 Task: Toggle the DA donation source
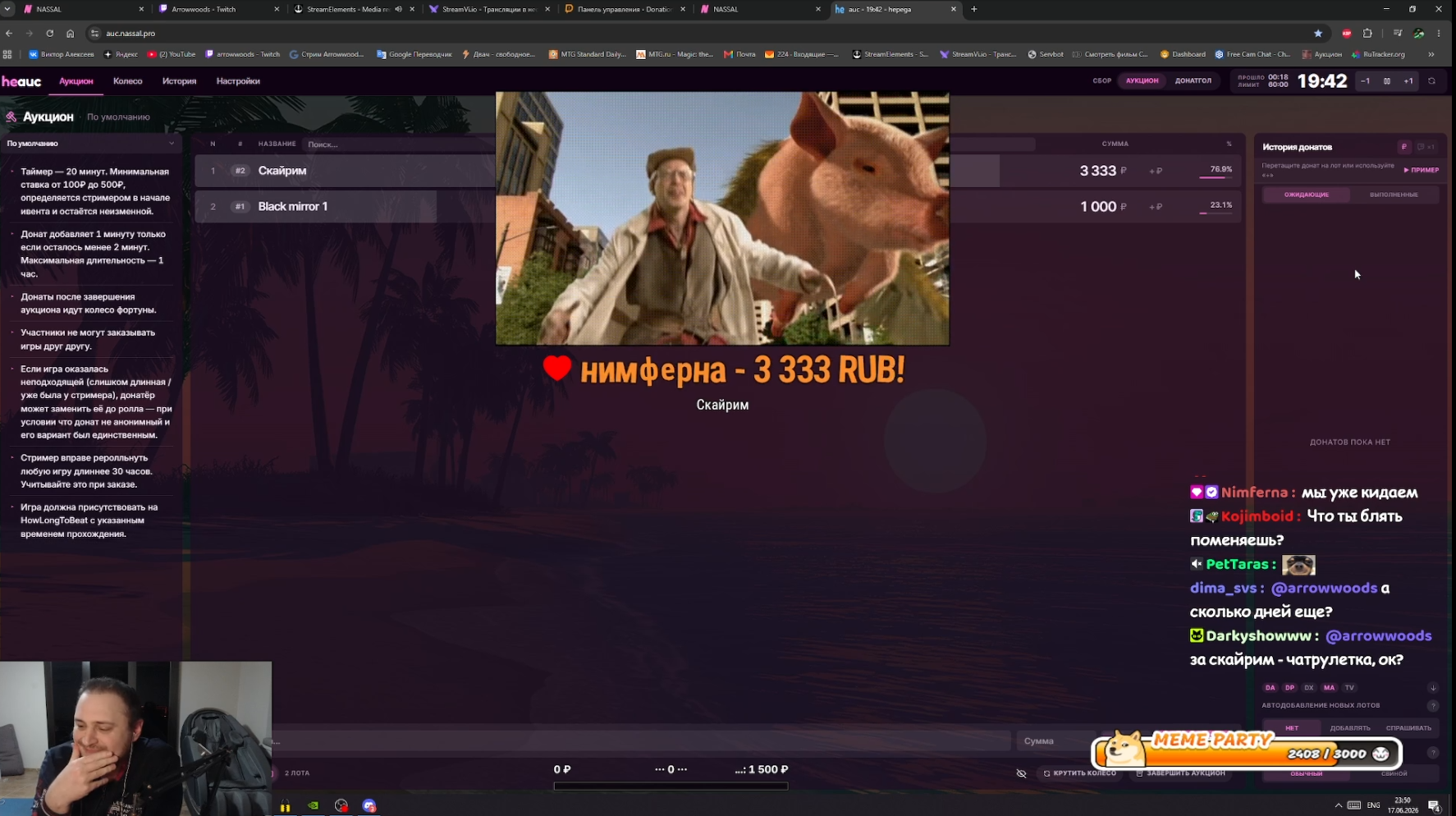[1271, 688]
